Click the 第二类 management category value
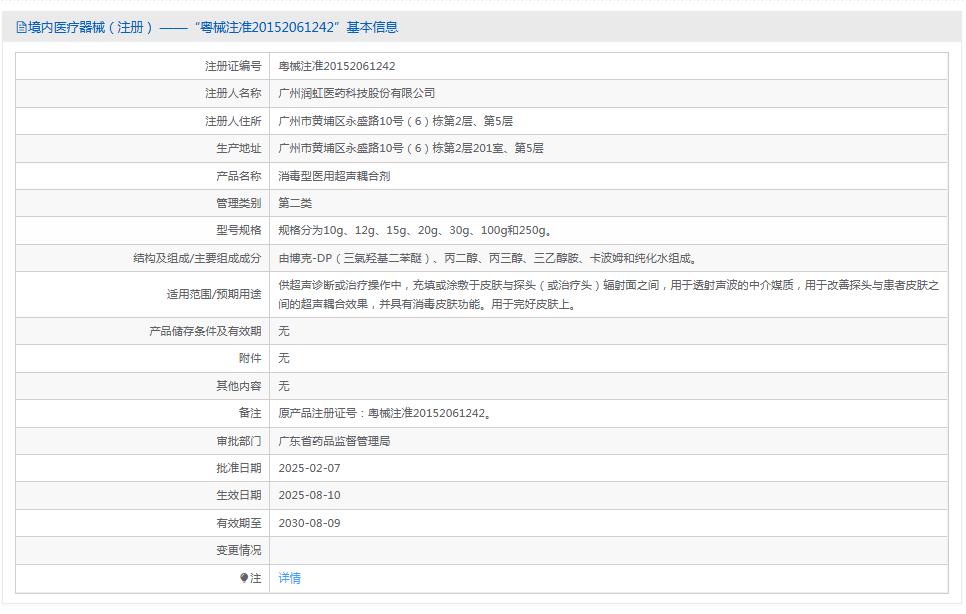 pyautogui.click(x=295, y=203)
